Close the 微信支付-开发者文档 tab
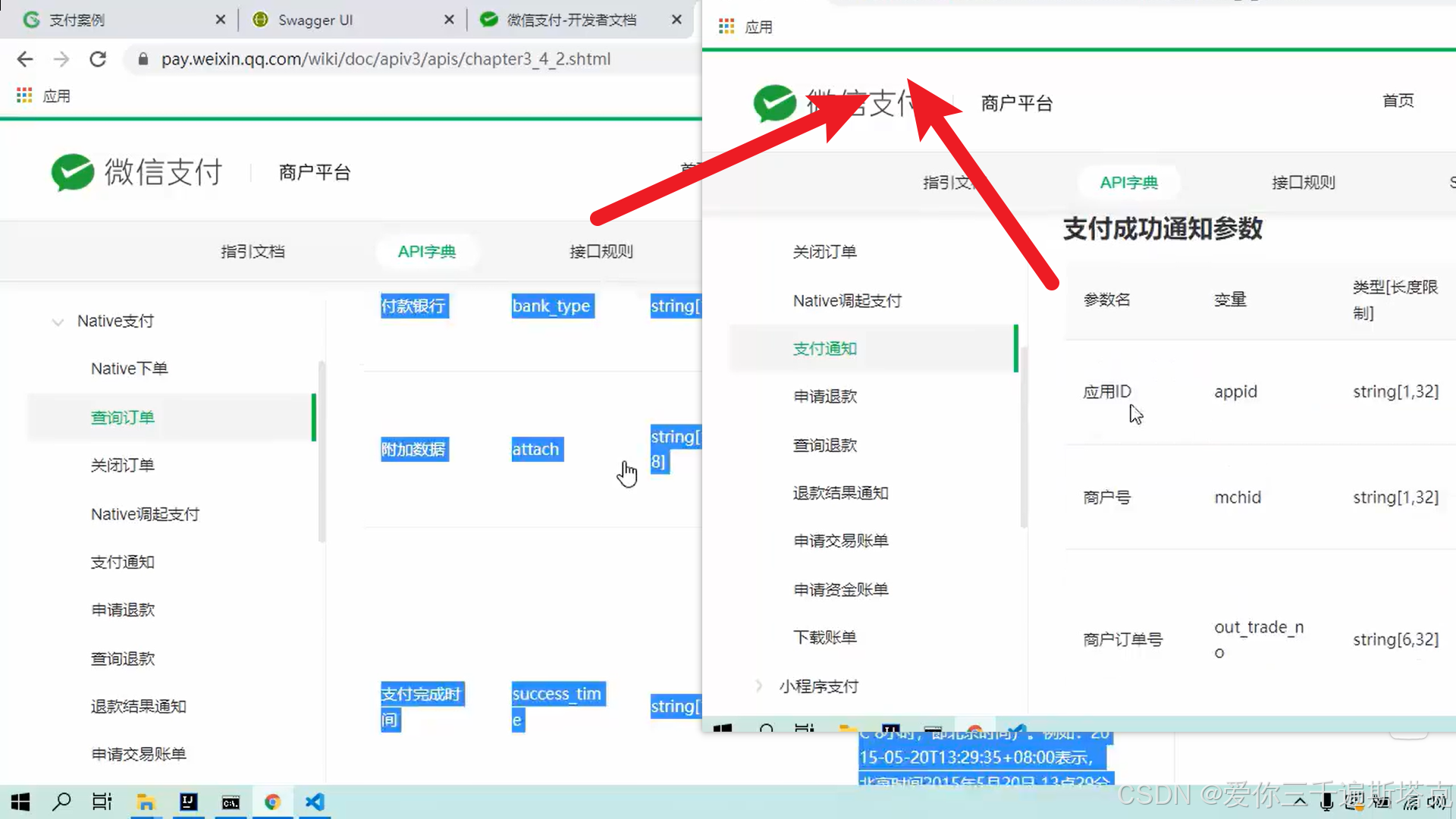This screenshot has width=1456, height=819. tap(676, 20)
